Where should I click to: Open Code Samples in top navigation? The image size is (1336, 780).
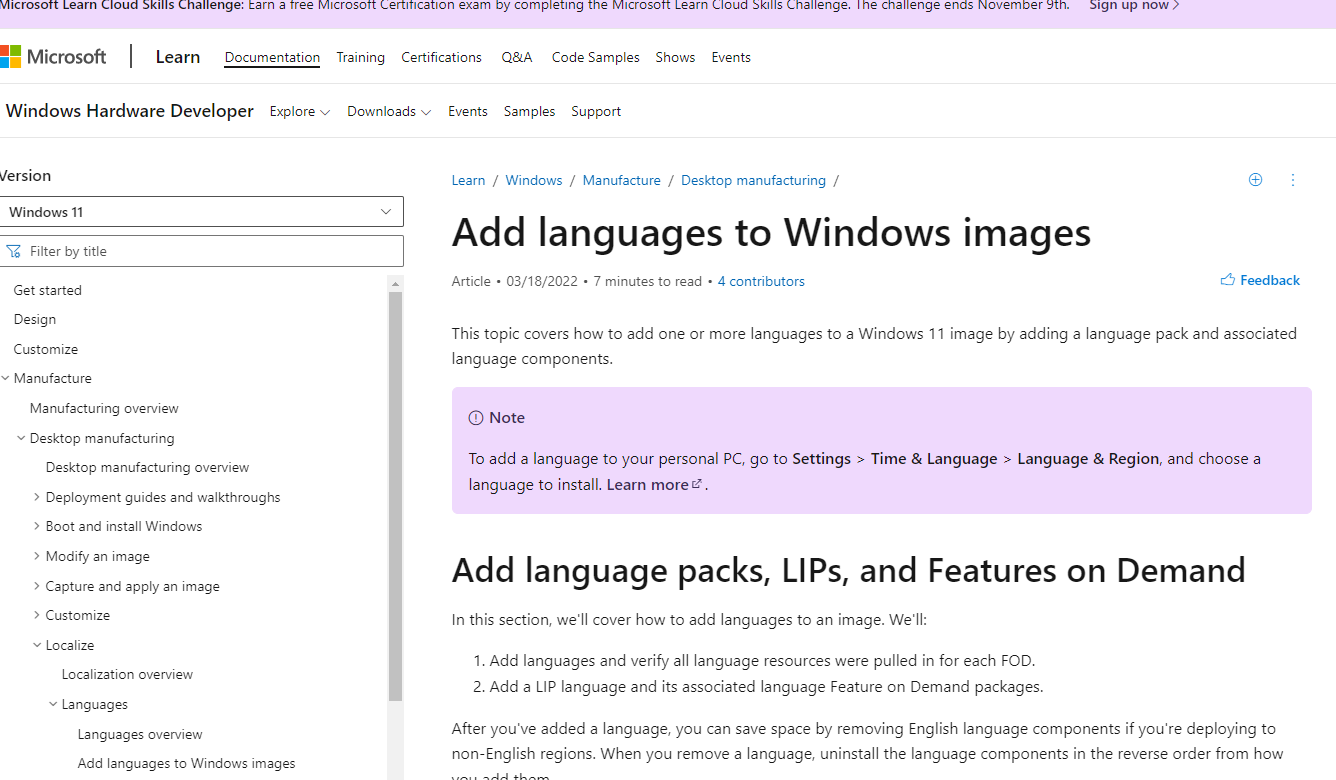(596, 57)
